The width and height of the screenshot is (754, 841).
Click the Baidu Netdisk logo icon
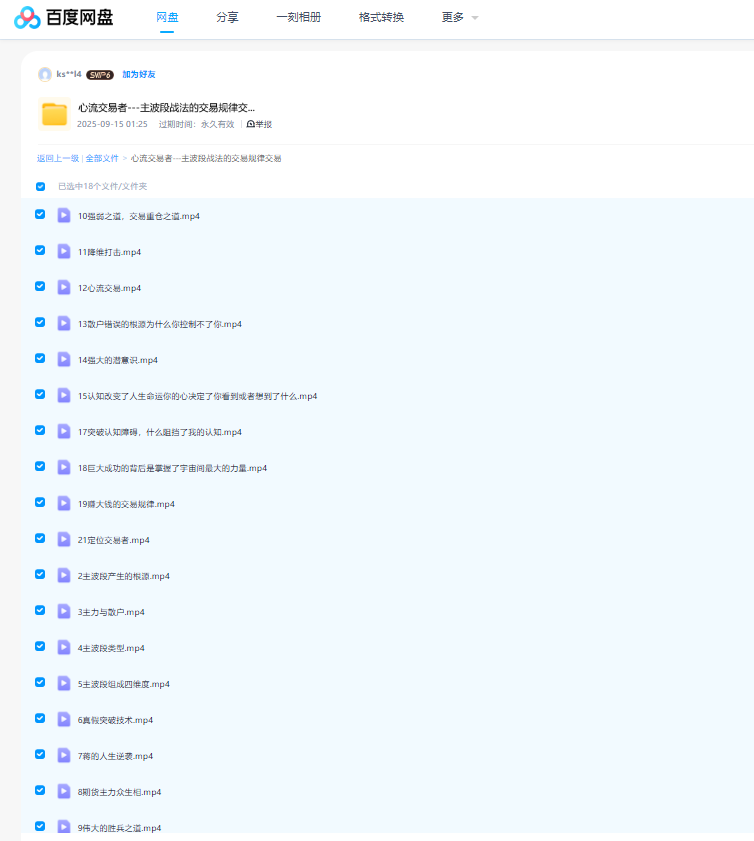click(x=27, y=18)
